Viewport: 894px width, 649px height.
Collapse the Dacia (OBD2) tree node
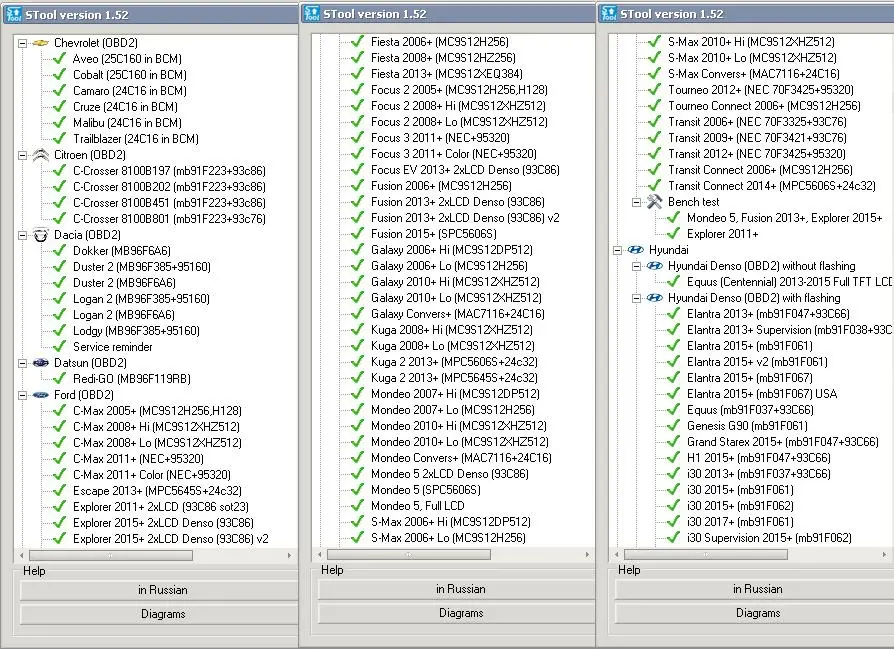point(22,234)
